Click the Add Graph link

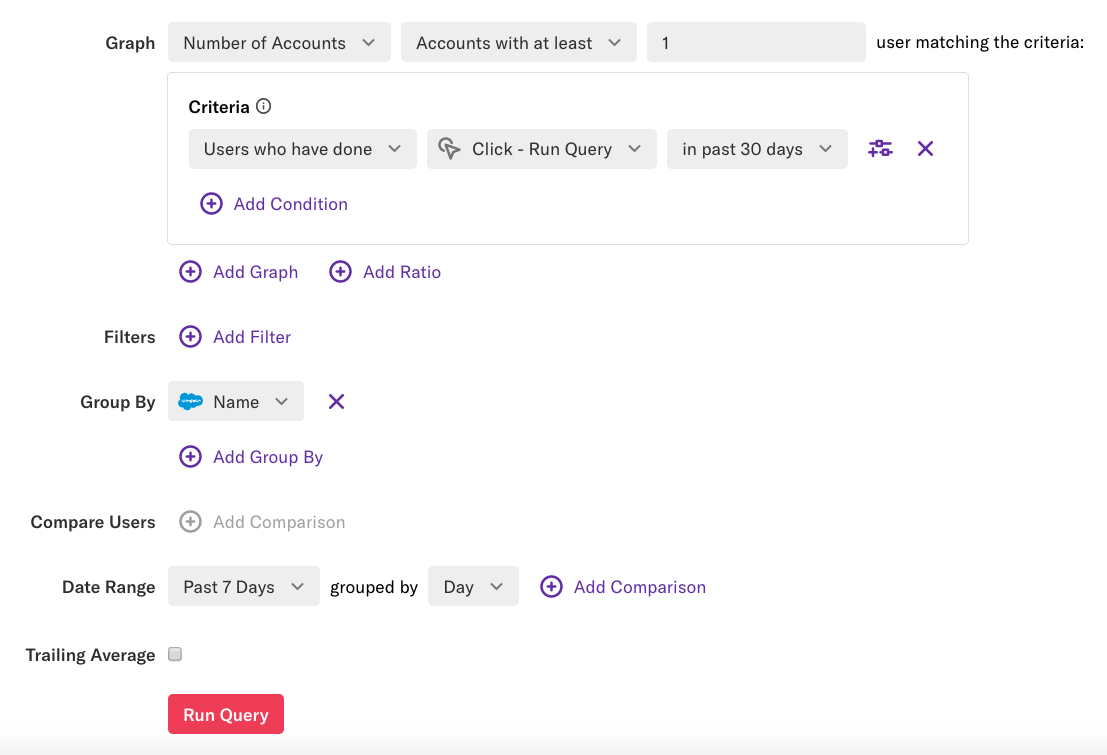pos(256,272)
